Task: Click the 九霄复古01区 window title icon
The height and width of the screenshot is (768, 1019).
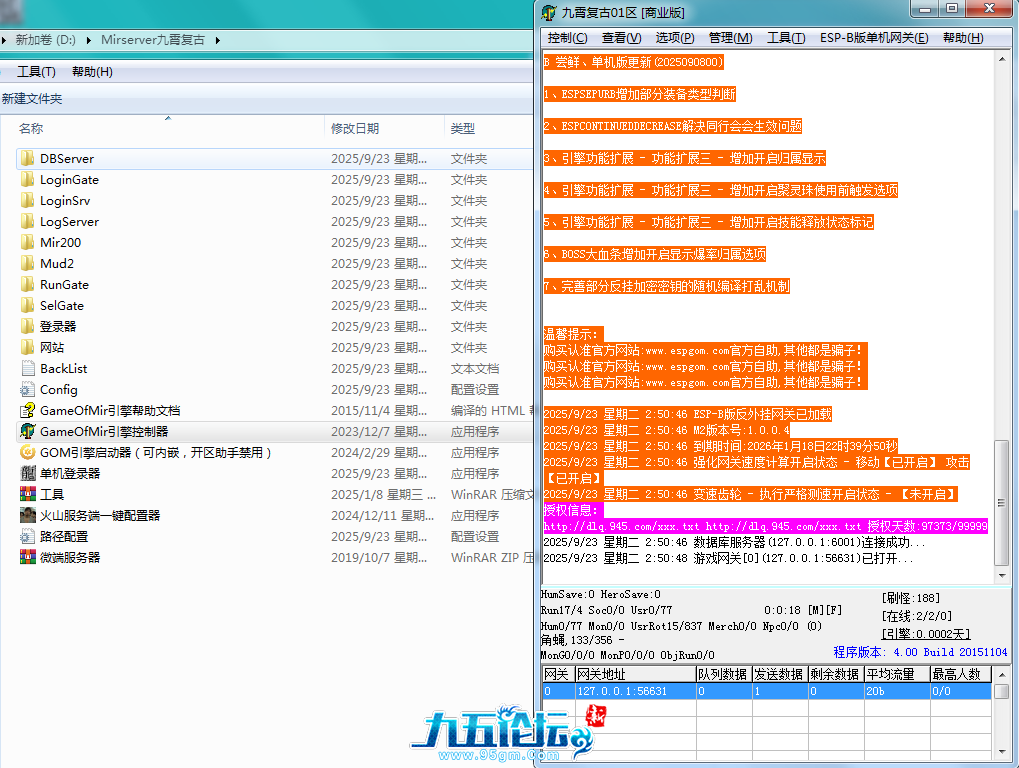Action: click(549, 12)
